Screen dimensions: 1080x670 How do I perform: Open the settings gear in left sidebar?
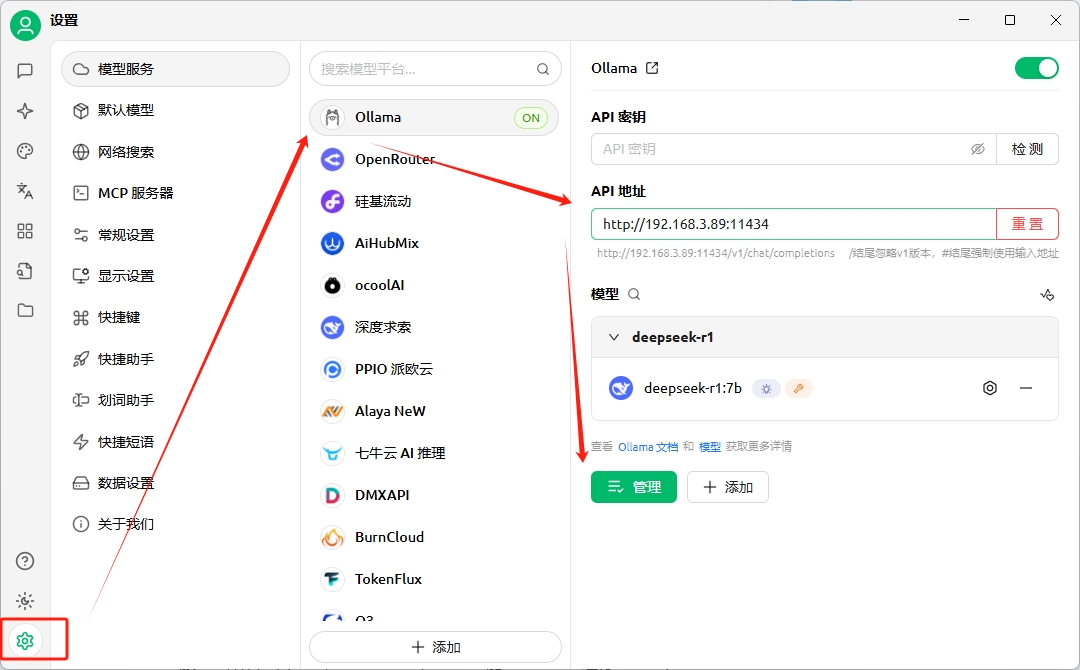26,640
